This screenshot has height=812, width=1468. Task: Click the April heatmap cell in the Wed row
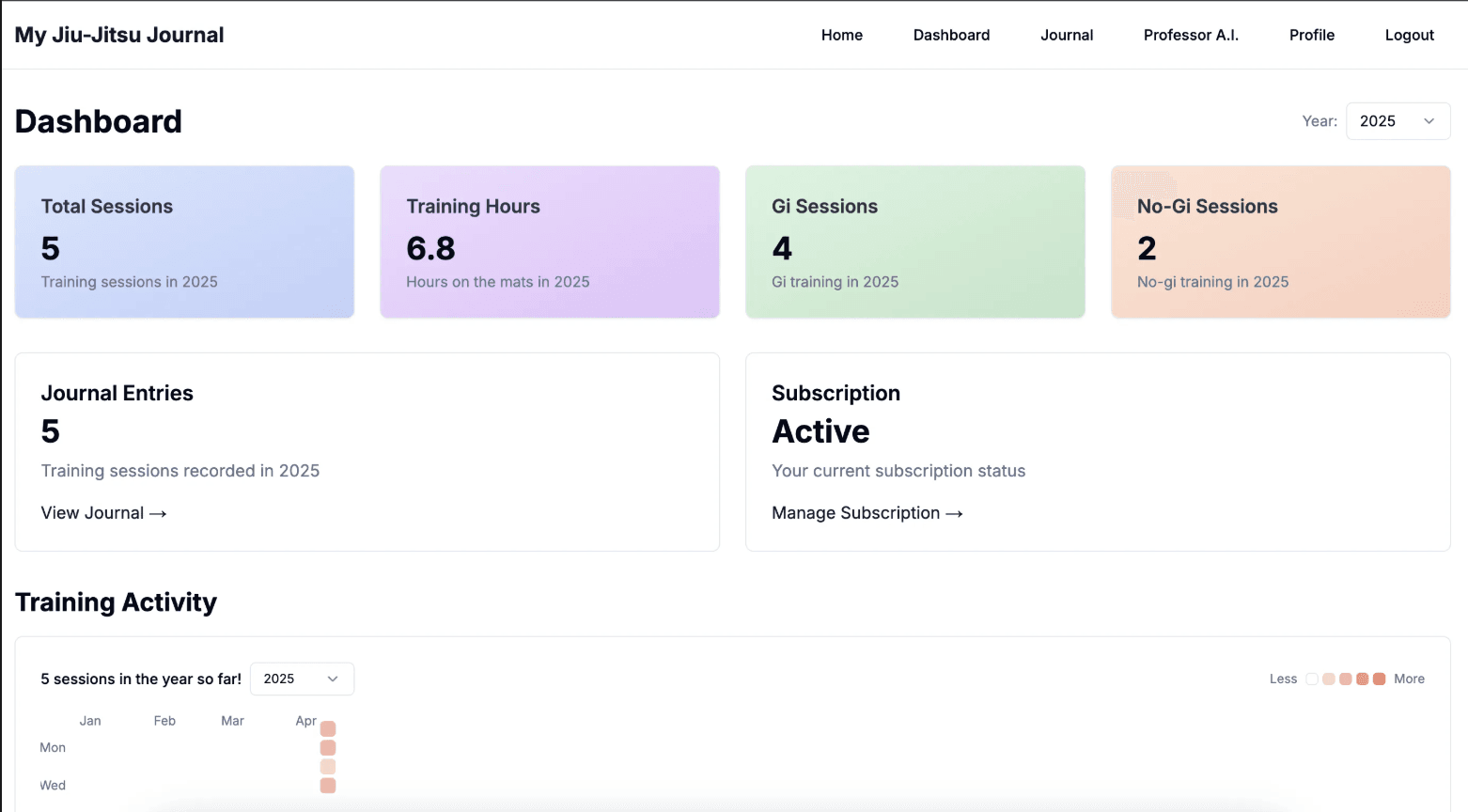(x=328, y=786)
